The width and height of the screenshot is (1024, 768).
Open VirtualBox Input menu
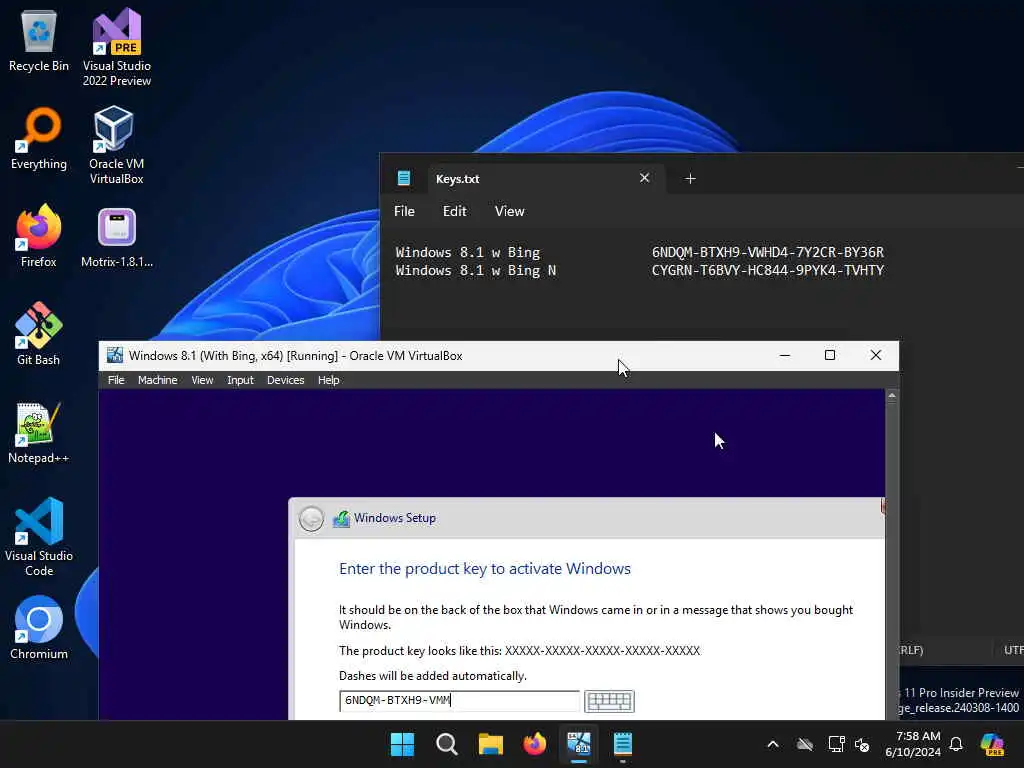pos(240,380)
